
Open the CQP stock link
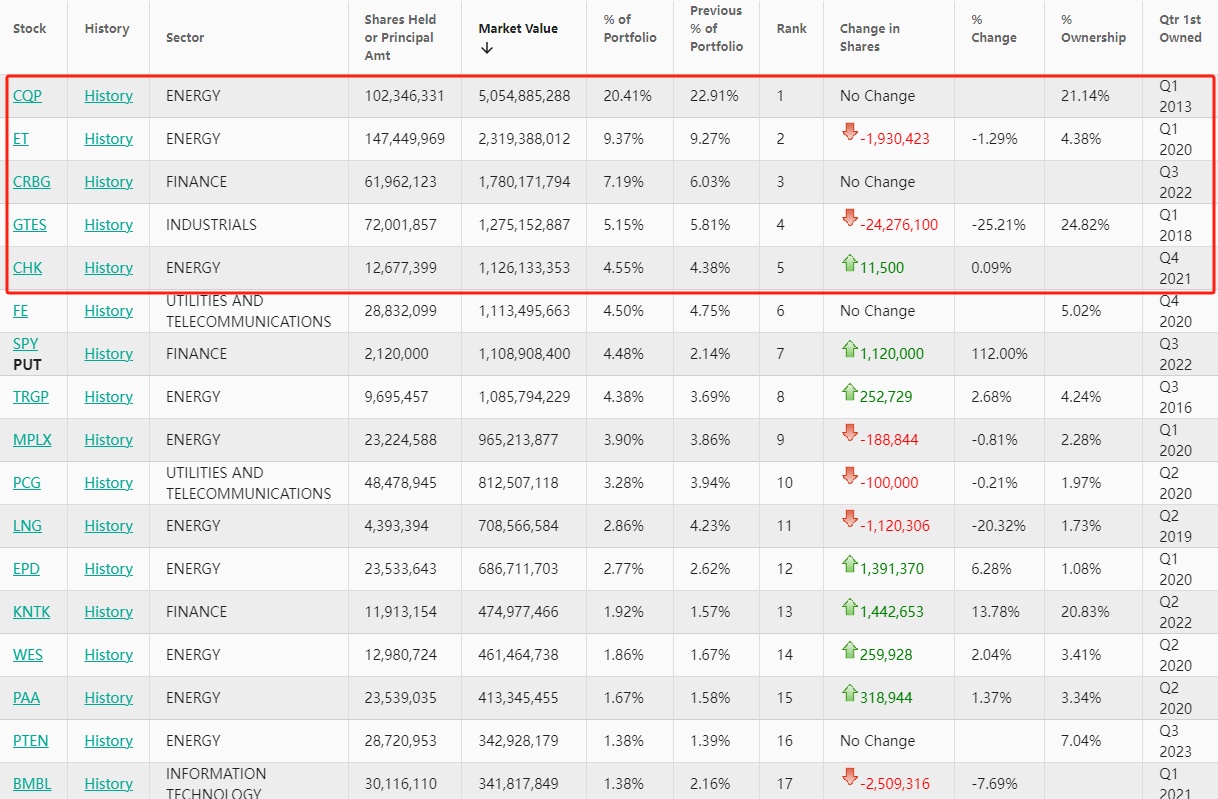coord(27,96)
